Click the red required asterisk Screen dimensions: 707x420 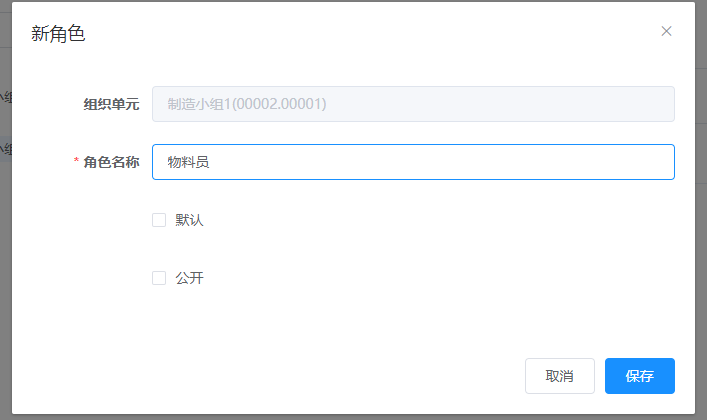coord(77,162)
